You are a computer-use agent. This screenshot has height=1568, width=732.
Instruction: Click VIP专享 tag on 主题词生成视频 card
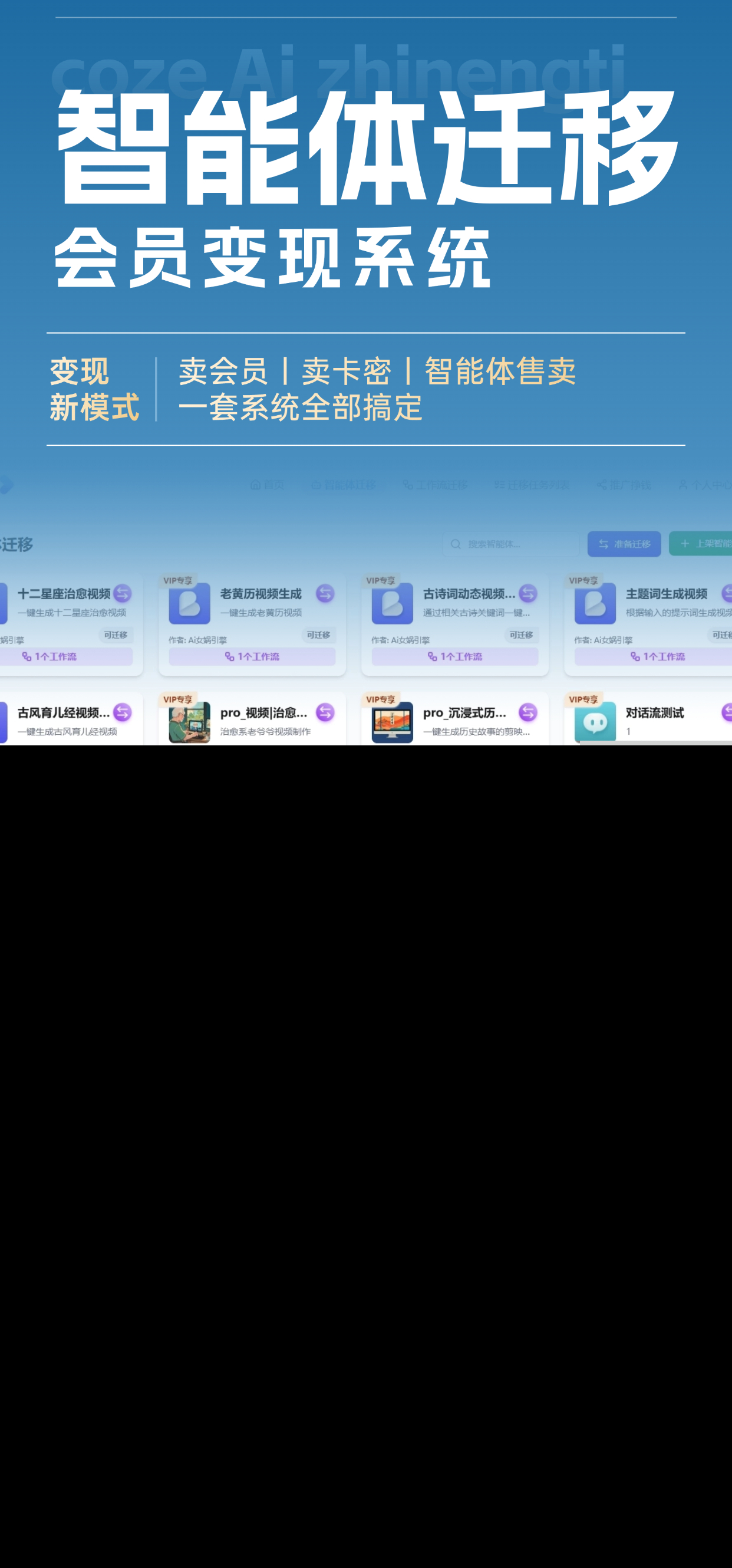click(583, 580)
